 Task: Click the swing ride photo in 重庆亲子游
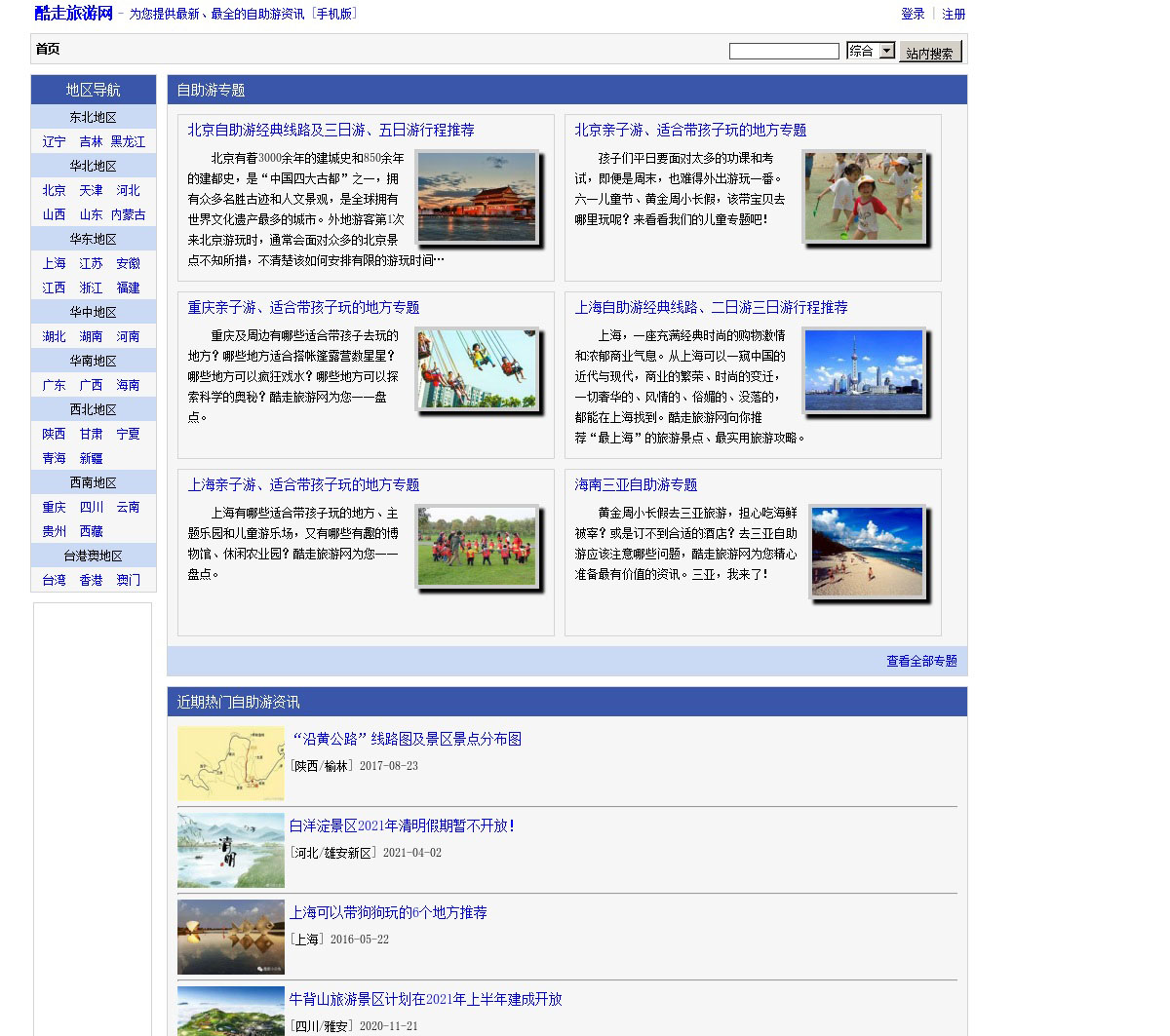(477, 369)
